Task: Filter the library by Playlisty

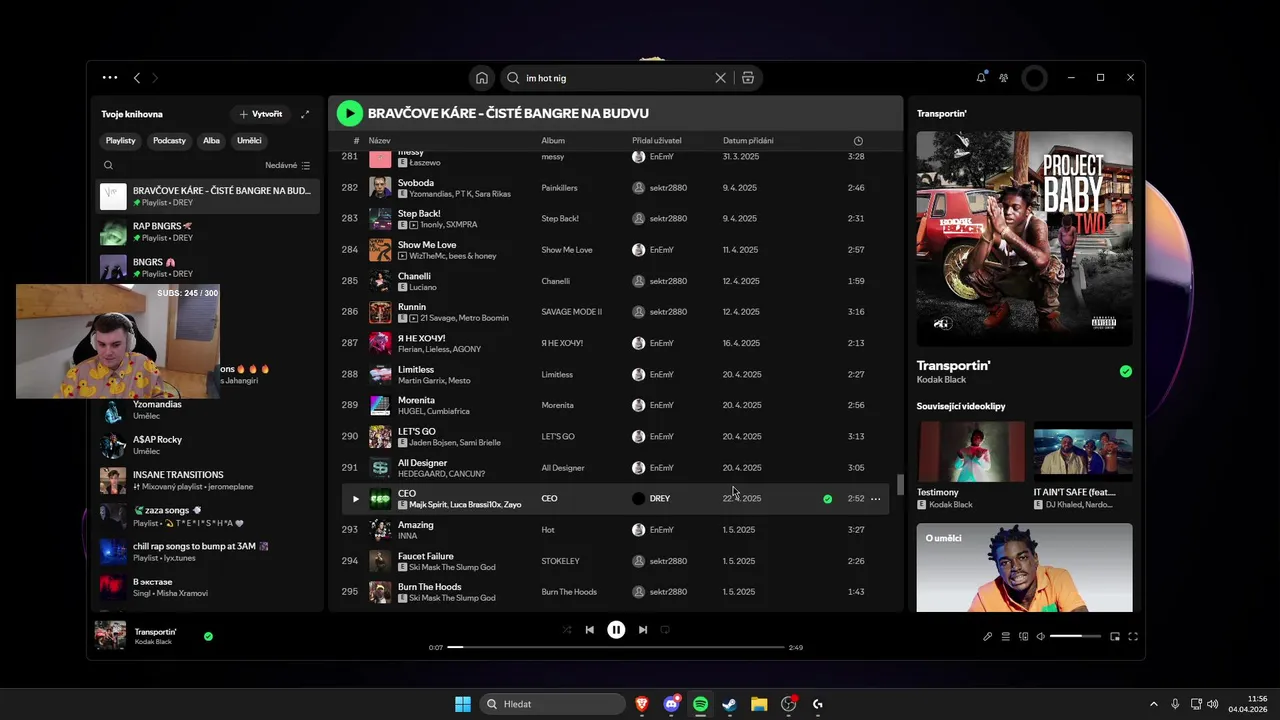Action: [x=121, y=141]
